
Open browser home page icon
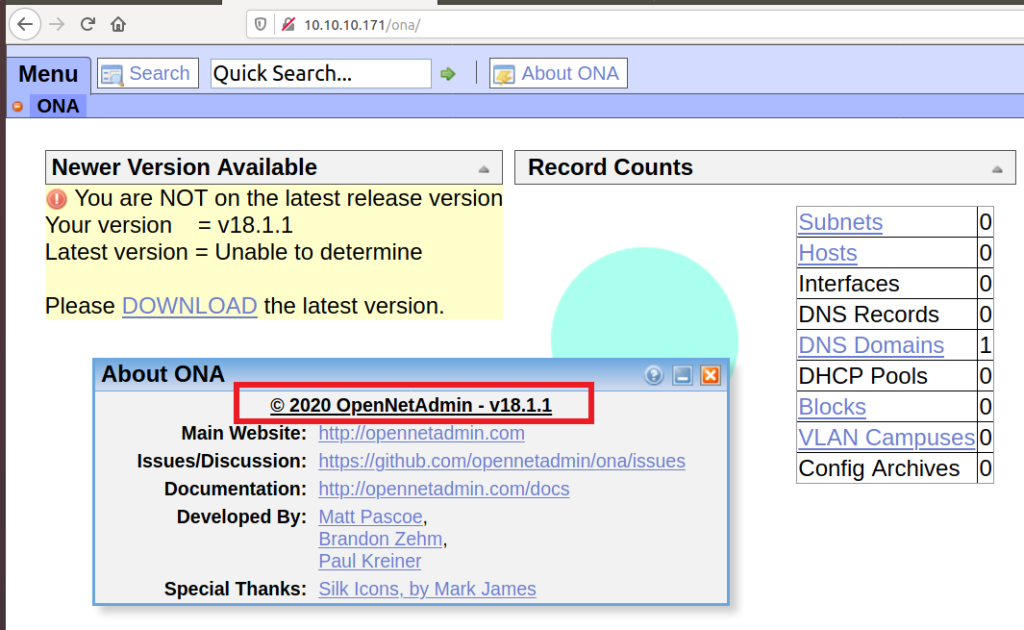point(118,25)
